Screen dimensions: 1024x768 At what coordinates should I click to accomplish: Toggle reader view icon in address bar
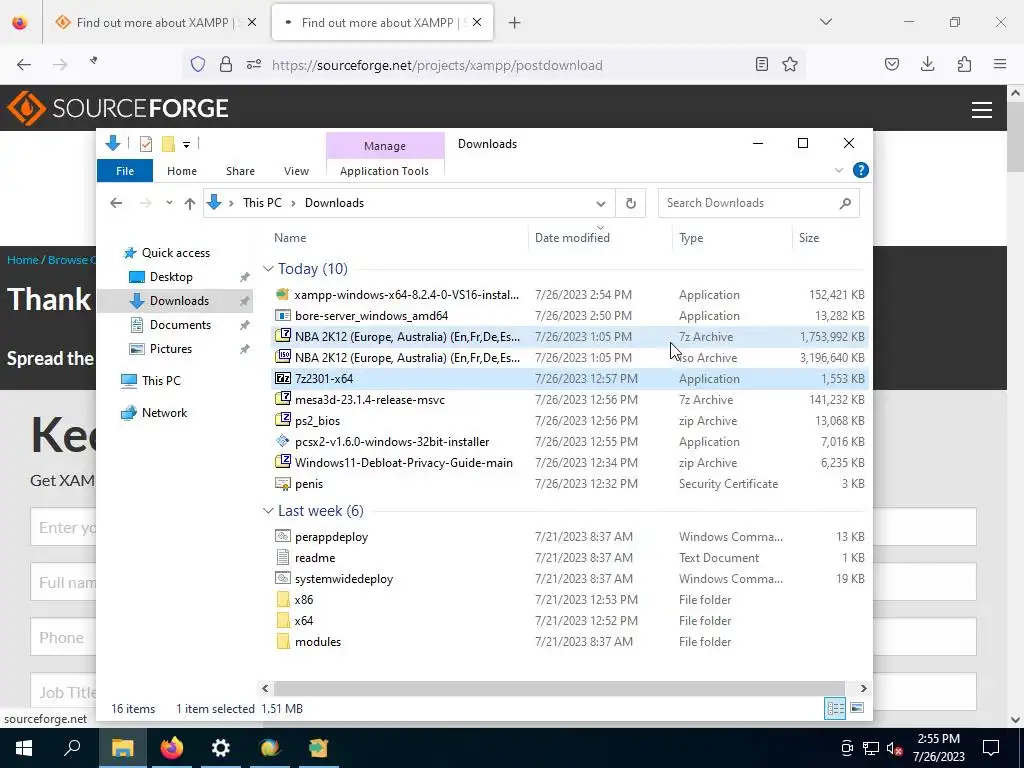[x=761, y=64]
